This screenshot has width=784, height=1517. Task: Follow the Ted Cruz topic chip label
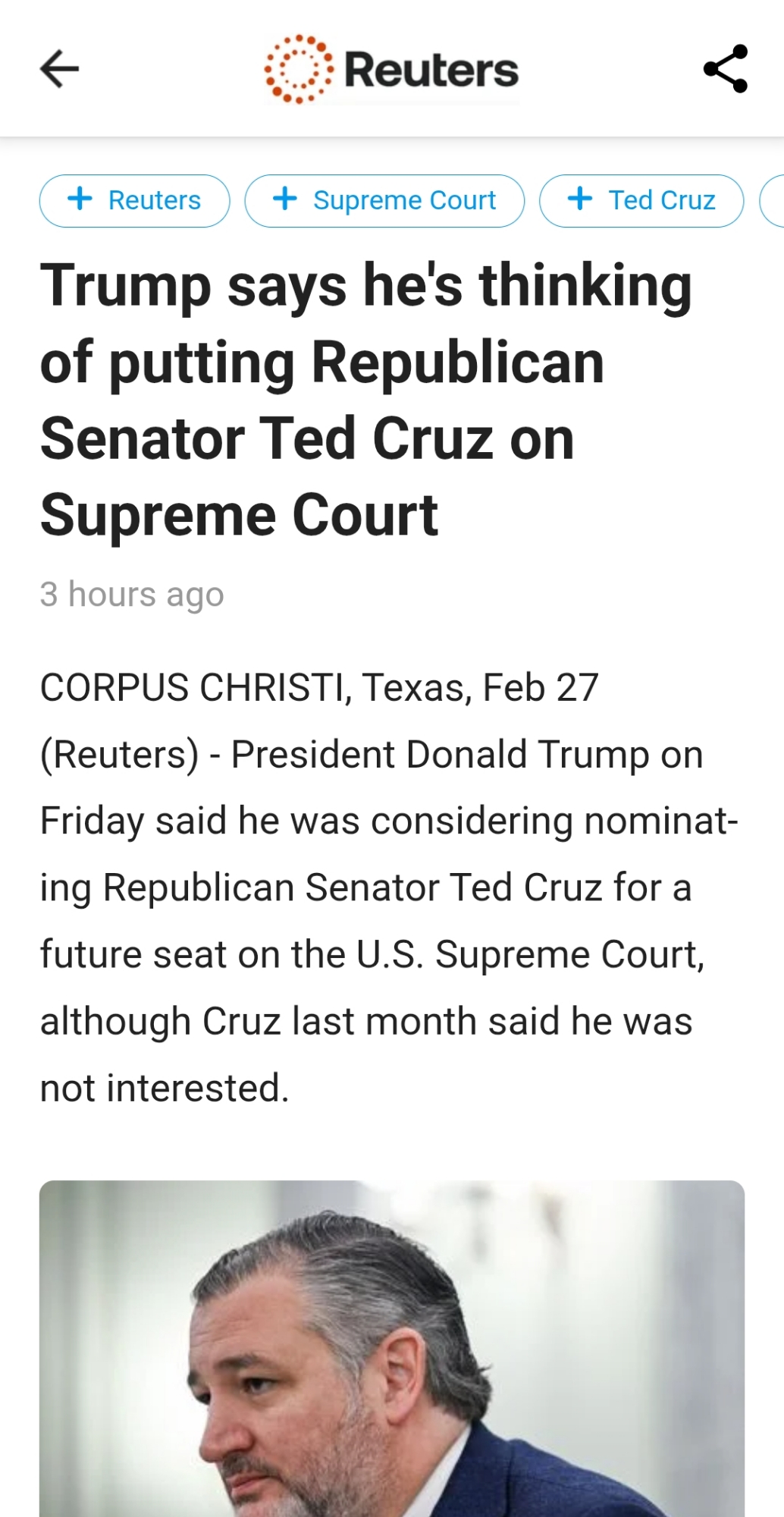pyautogui.click(x=662, y=200)
